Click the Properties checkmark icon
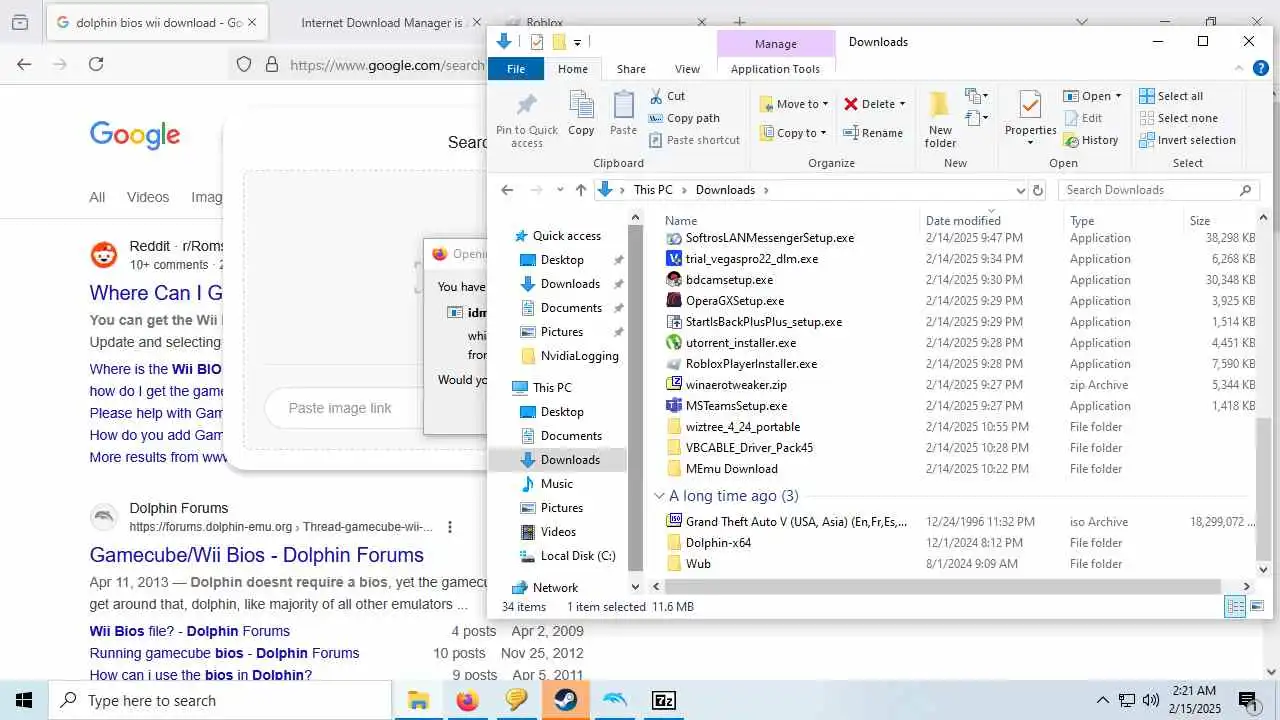Screen dimensions: 1280x720 point(1030,104)
